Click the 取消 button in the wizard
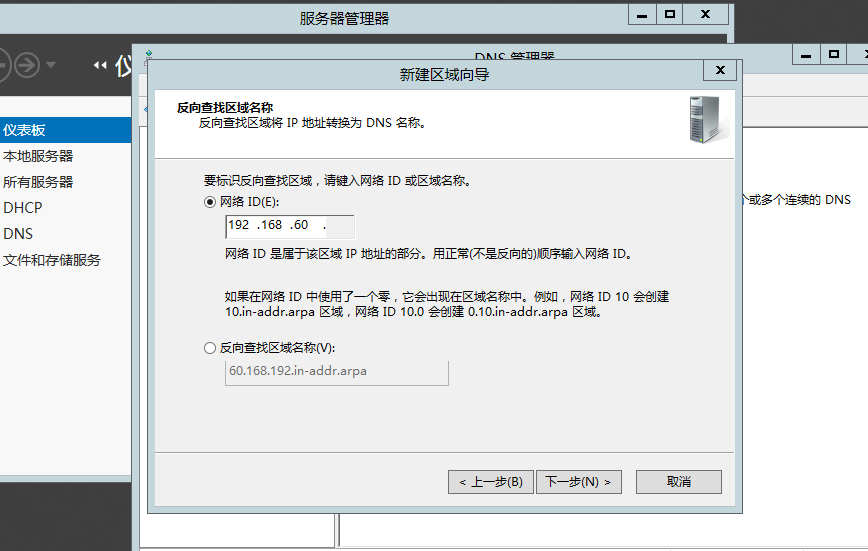The height and width of the screenshot is (551, 868). click(679, 482)
